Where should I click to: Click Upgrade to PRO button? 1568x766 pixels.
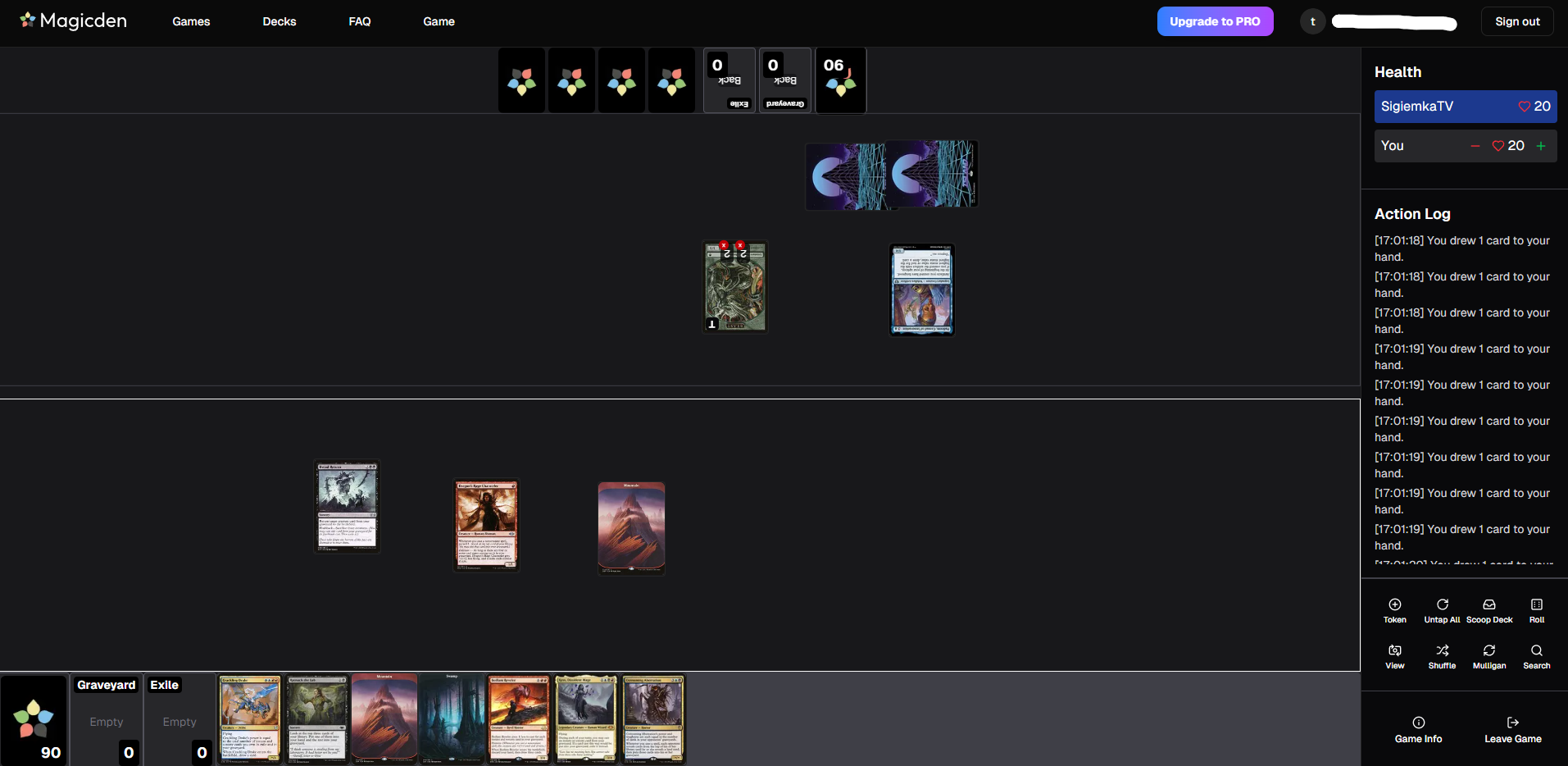pyautogui.click(x=1215, y=21)
